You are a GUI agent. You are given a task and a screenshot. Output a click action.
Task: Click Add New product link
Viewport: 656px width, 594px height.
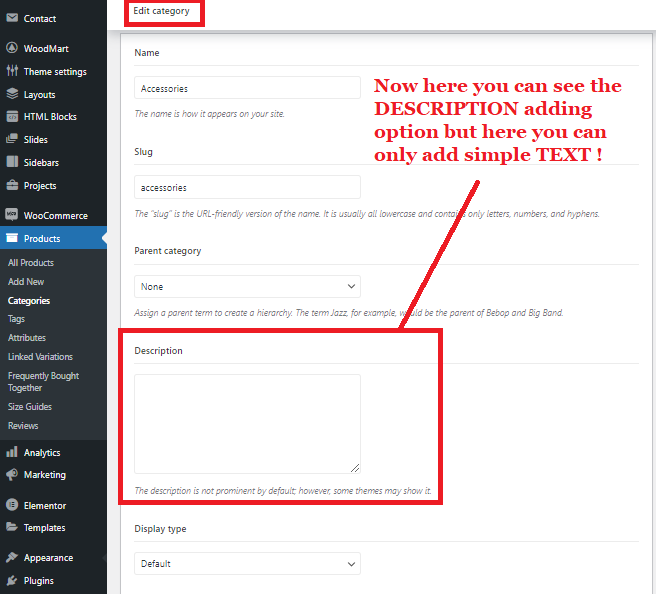(26, 282)
